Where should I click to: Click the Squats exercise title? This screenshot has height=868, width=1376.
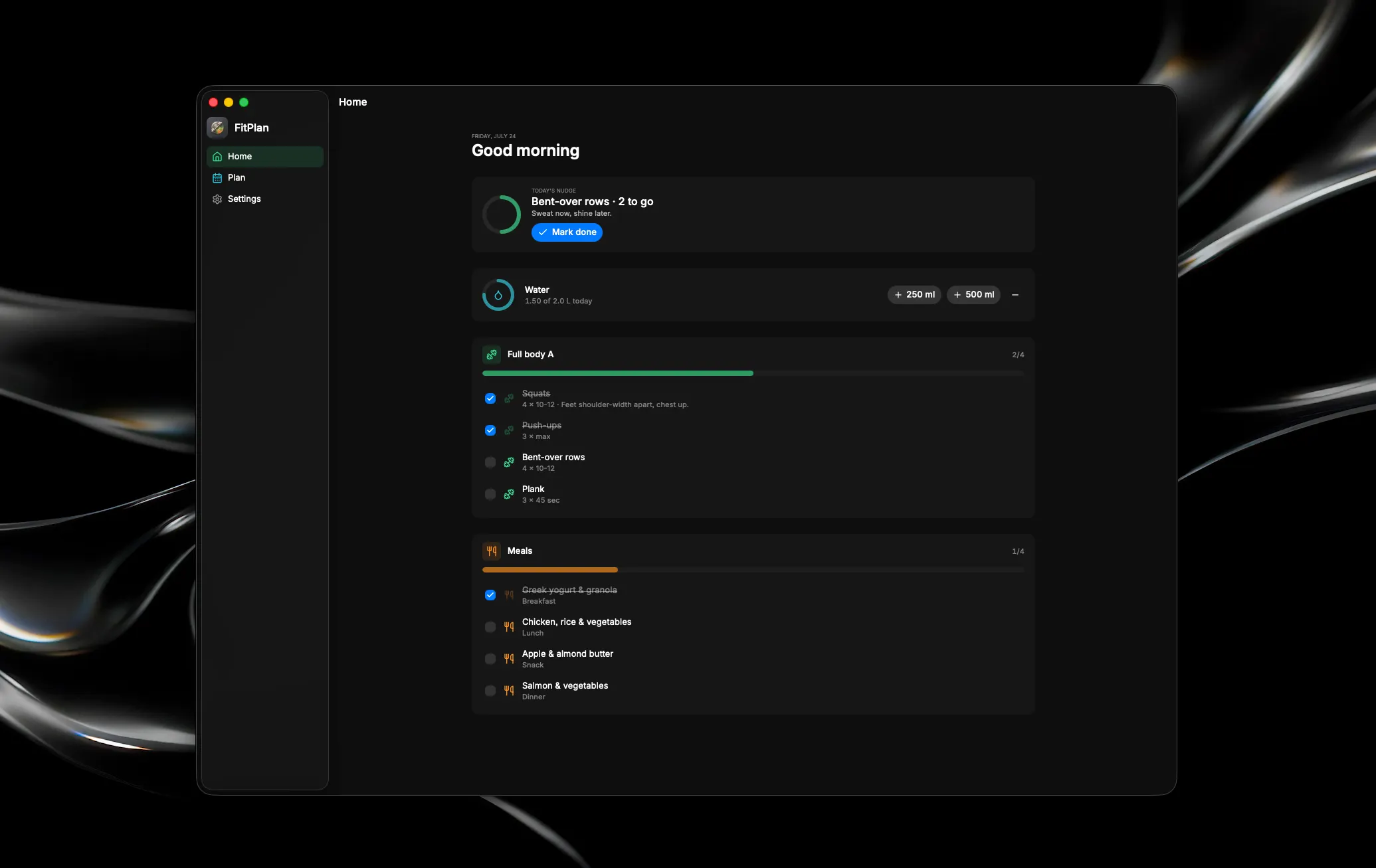pyautogui.click(x=536, y=393)
